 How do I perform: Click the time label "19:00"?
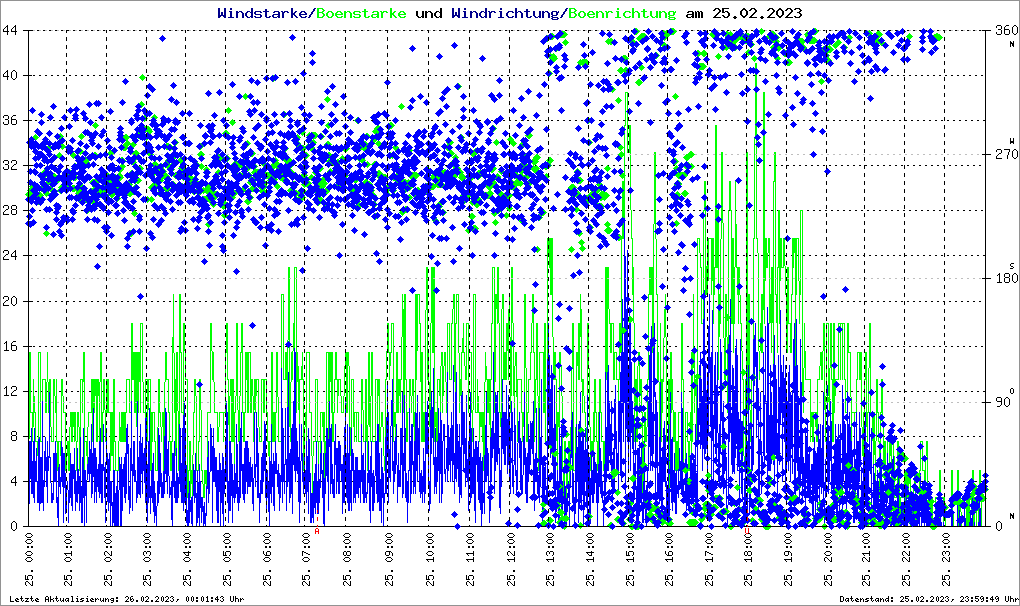tap(789, 547)
